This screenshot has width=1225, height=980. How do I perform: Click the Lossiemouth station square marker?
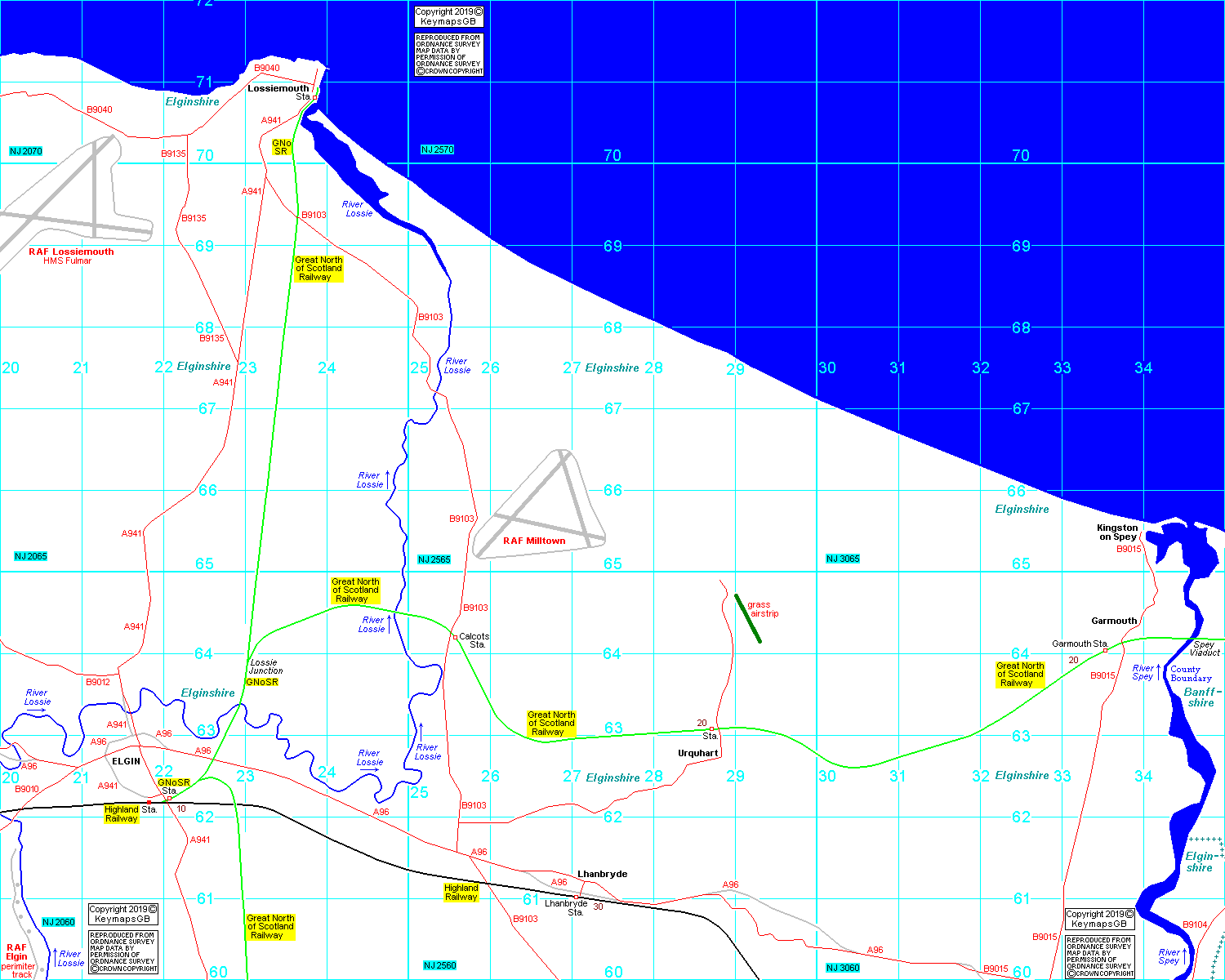[314, 97]
